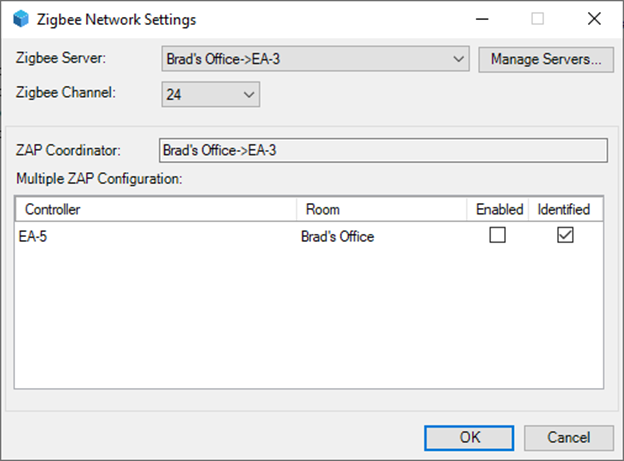
Task: Sort by the Controller column header
Action: (156, 209)
